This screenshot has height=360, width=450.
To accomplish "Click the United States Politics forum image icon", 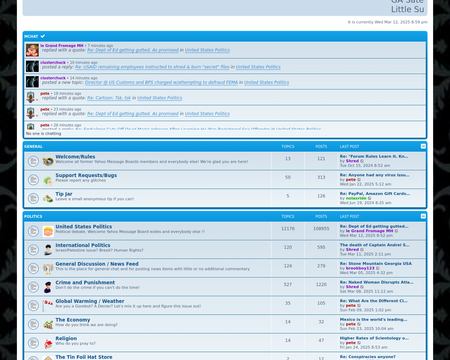I will 48,231.
